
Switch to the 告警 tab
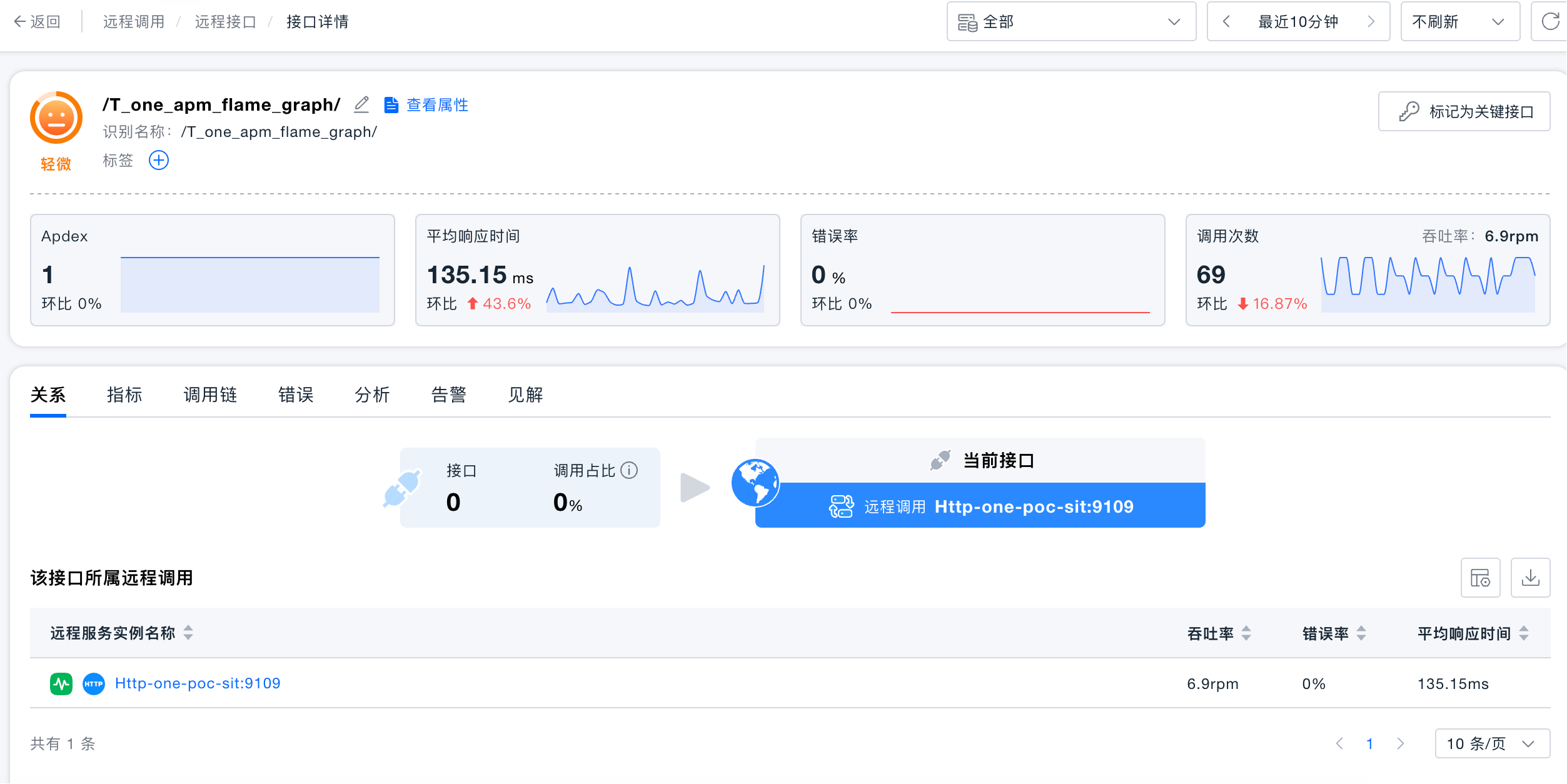(x=448, y=395)
